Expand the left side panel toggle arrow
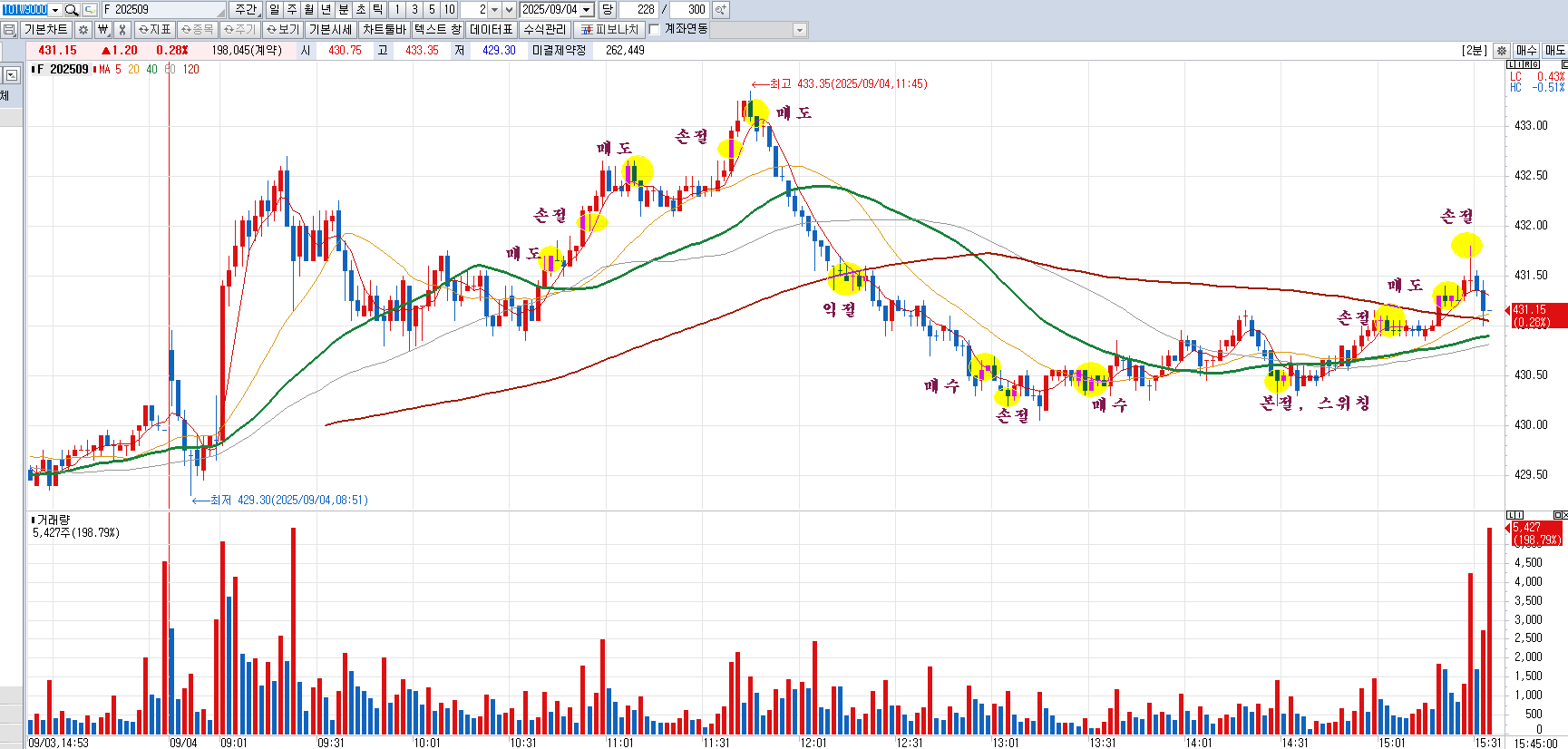 click(12, 75)
